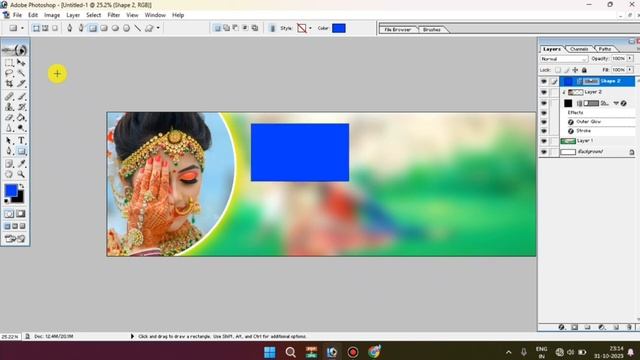Hide Layer 1 via eye icon
The height and width of the screenshot is (360, 640).
(x=544, y=141)
